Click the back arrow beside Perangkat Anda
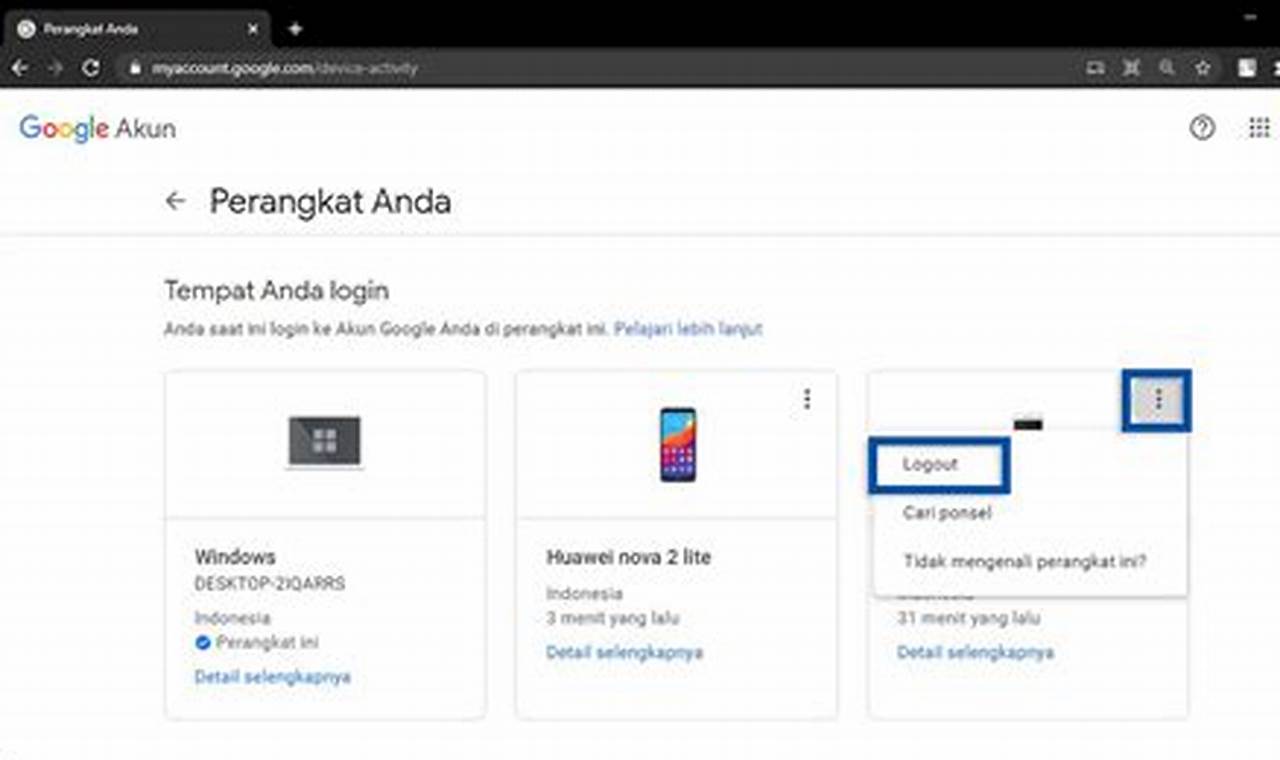Image resolution: width=1280 pixels, height=760 pixels. [x=175, y=201]
